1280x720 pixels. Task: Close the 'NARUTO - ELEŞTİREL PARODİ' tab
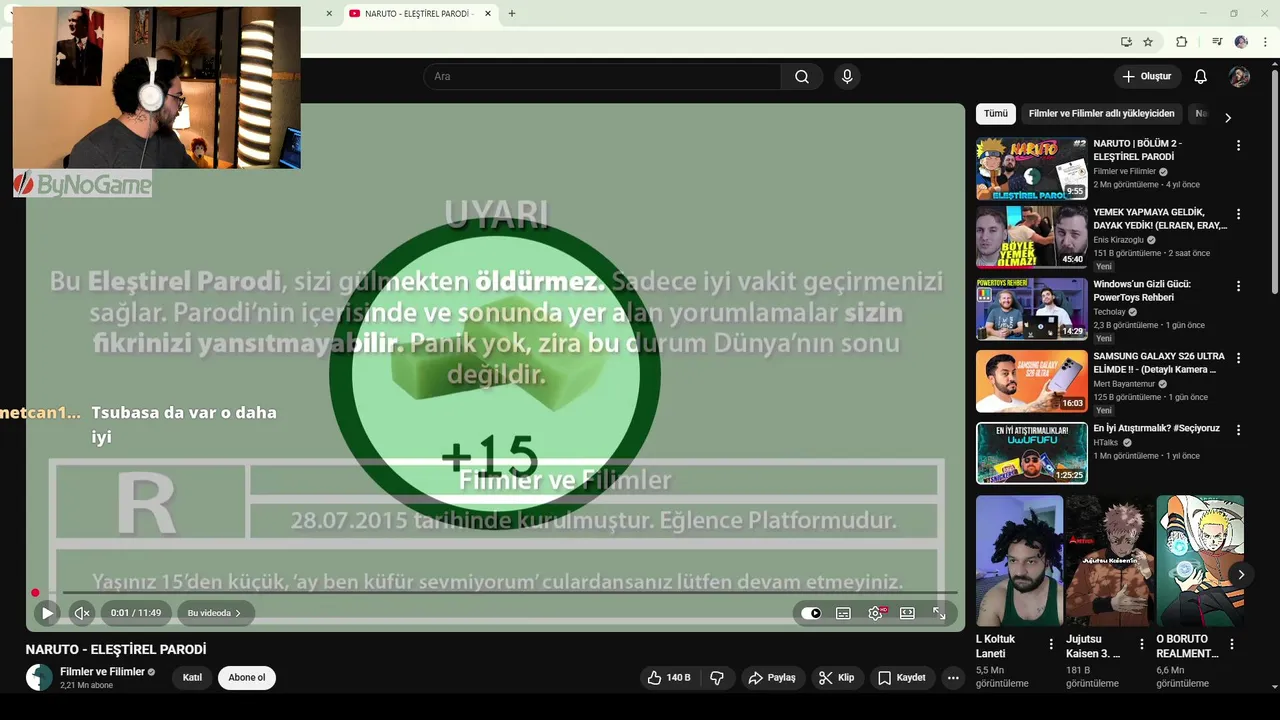(x=488, y=13)
